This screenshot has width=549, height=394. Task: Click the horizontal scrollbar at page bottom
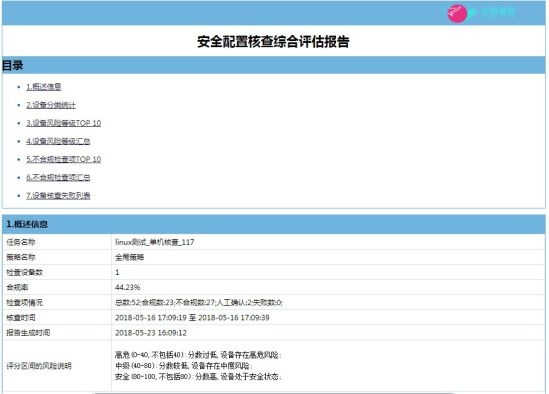point(273,393)
